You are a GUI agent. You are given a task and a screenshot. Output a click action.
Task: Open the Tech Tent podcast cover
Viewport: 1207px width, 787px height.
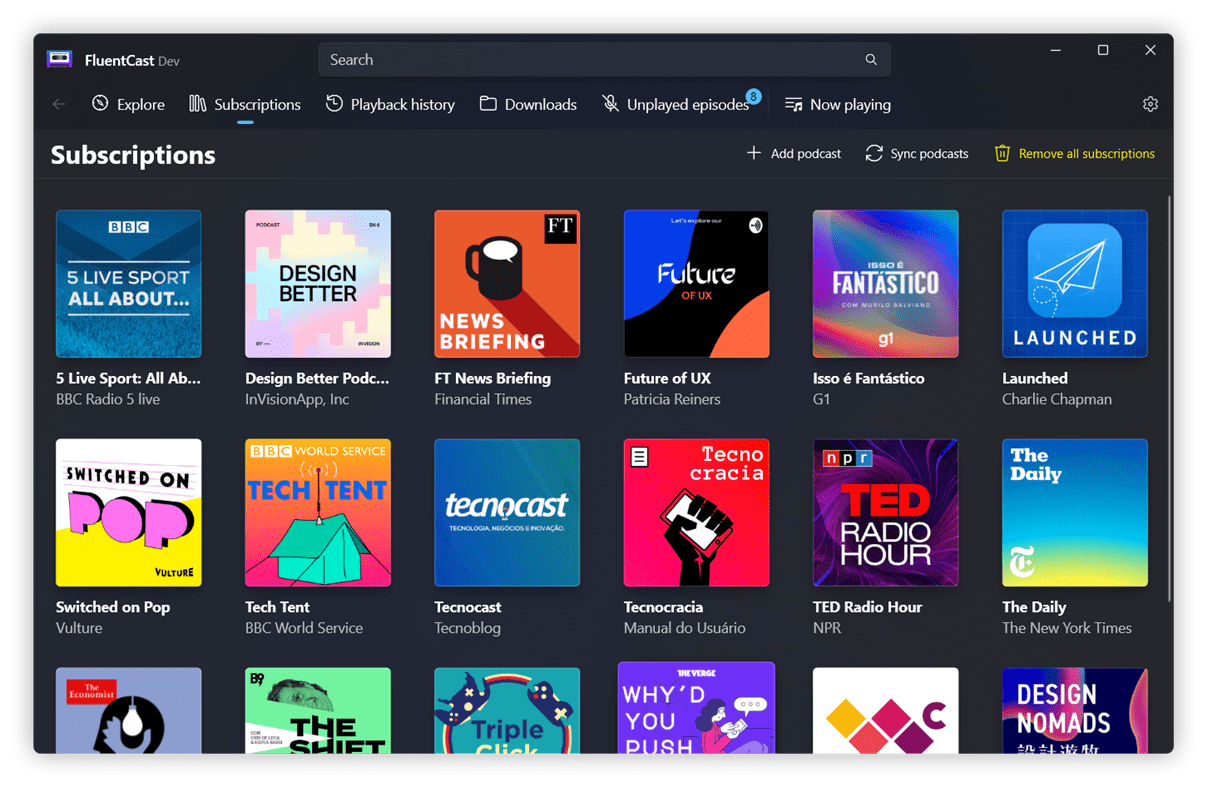coord(318,512)
